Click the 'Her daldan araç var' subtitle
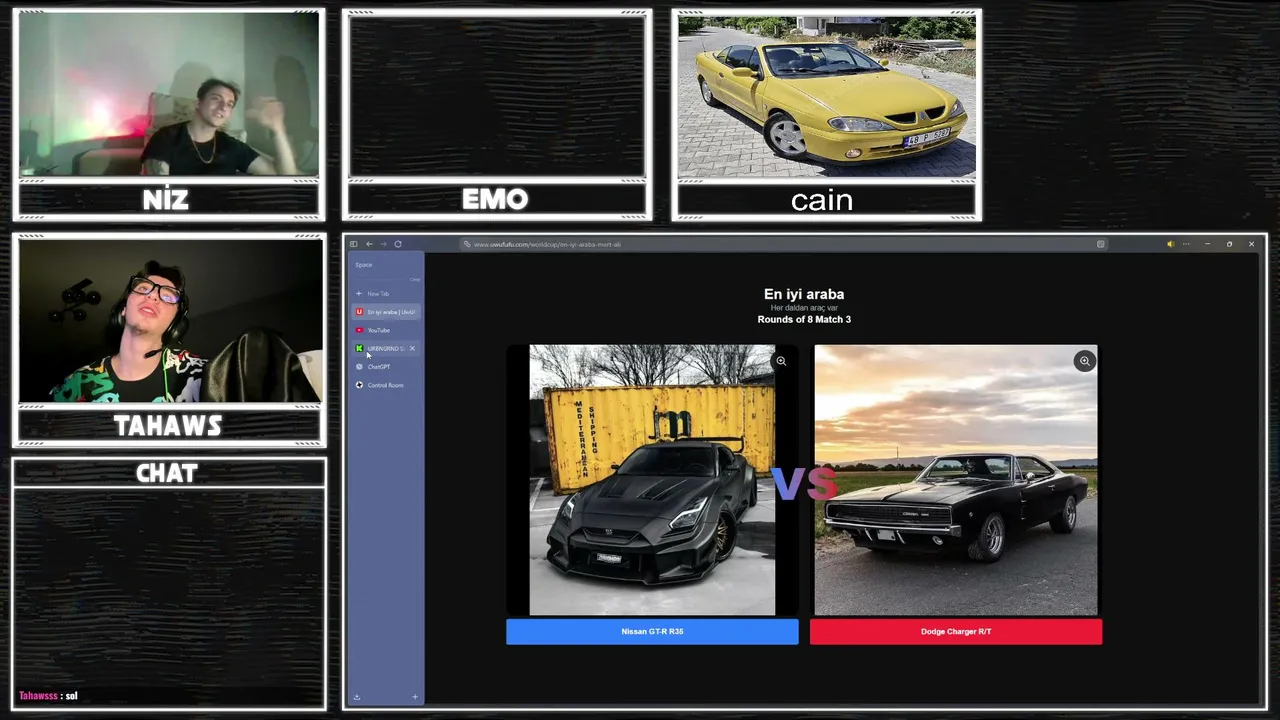 804,308
